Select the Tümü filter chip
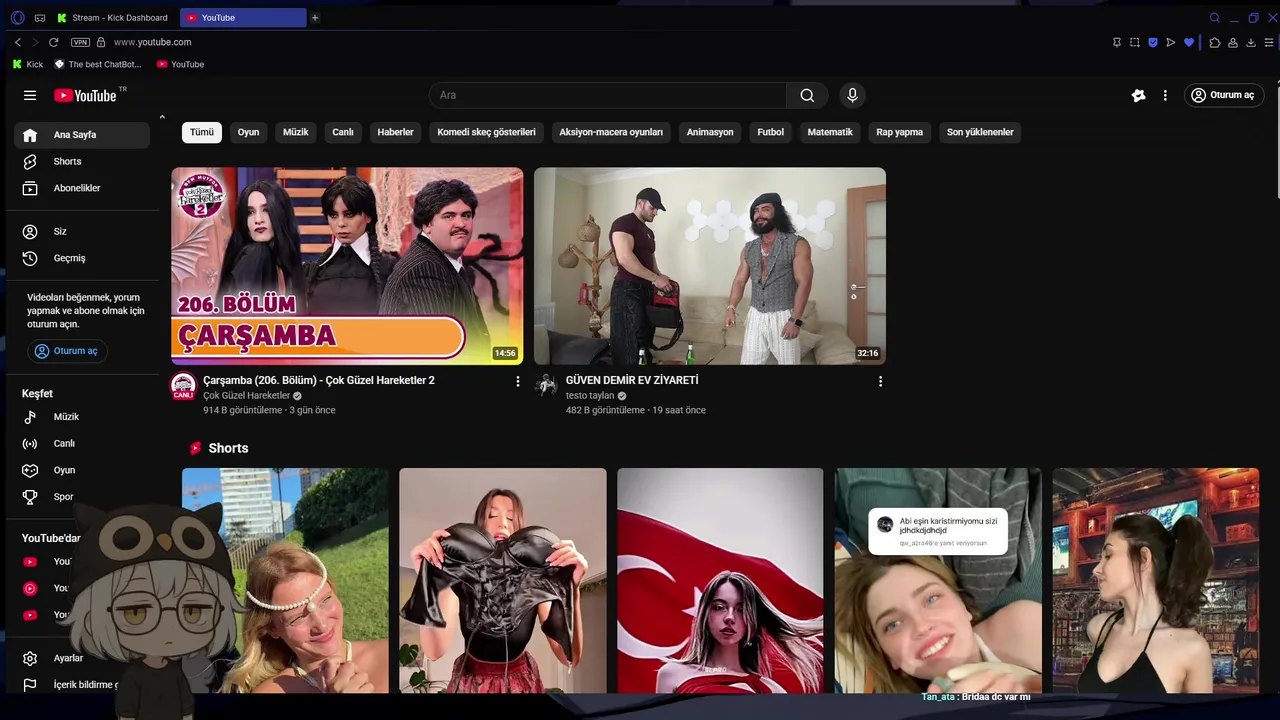This screenshot has height=720, width=1280. pos(202,132)
